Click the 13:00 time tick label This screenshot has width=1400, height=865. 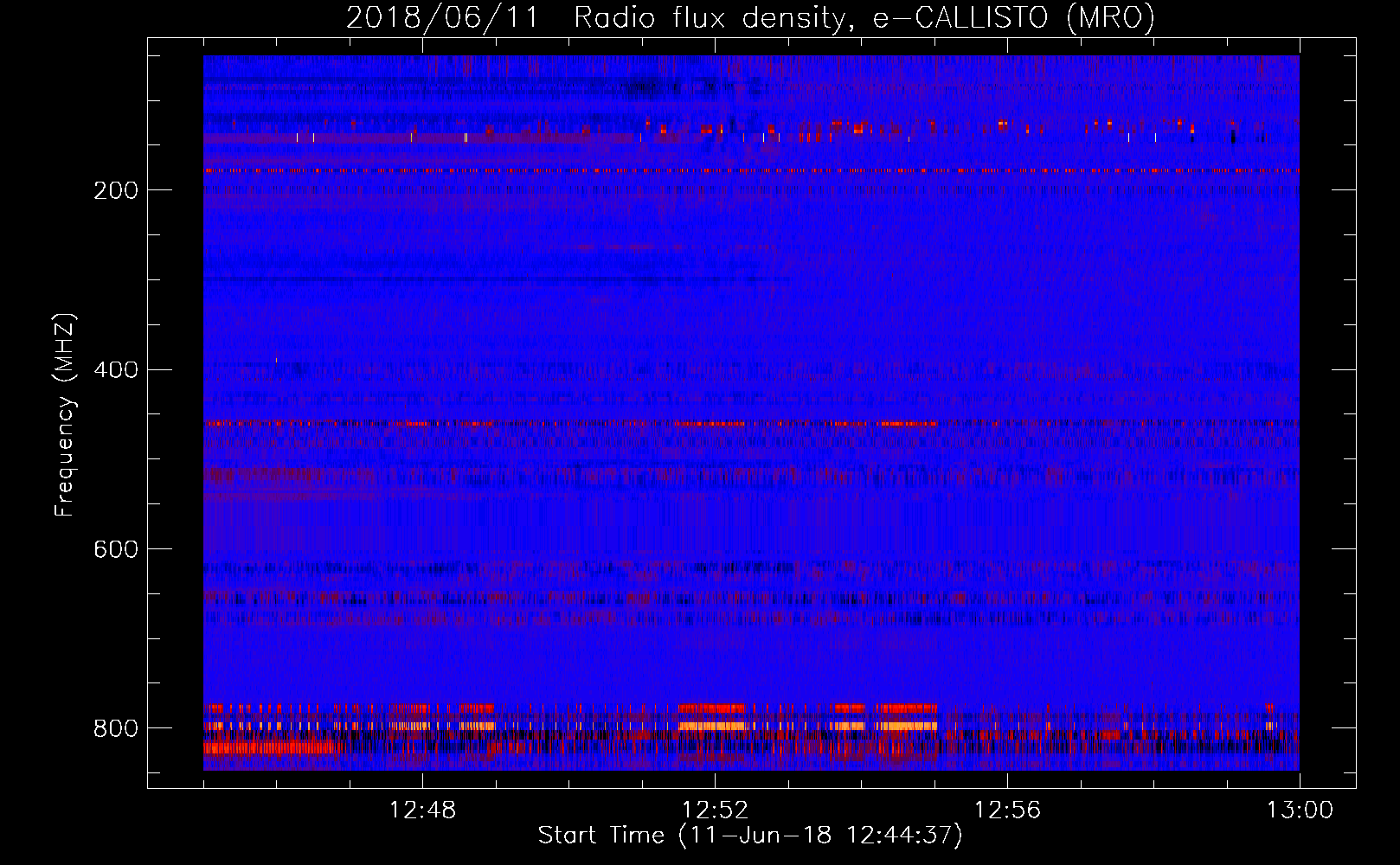(x=1300, y=811)
